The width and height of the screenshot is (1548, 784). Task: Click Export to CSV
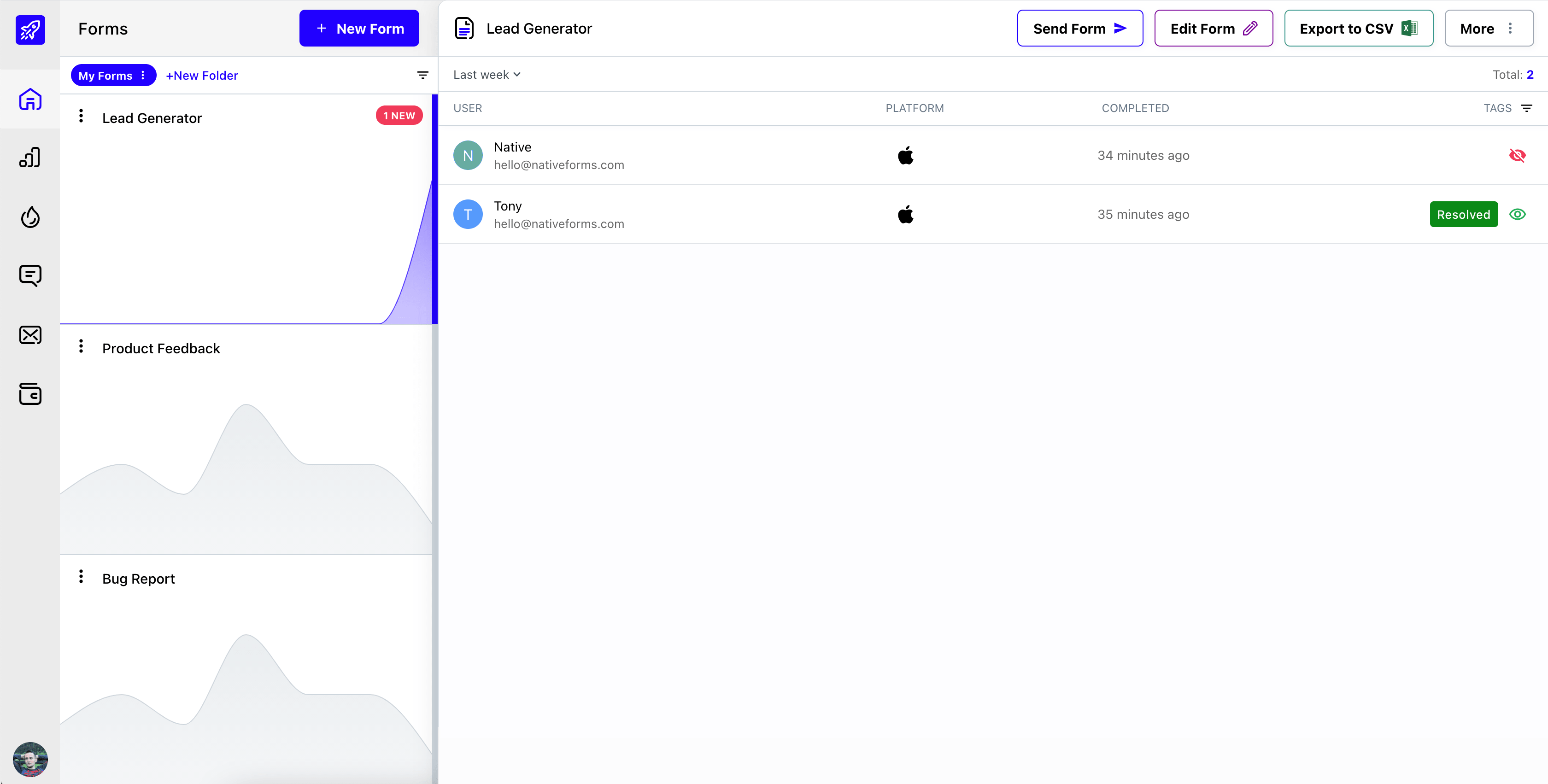(1359, 28)
